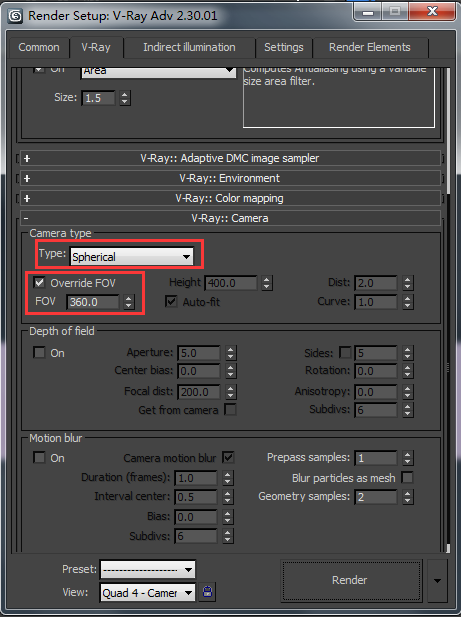Click the motion blur Bias field
Screen dimensions: 461x617
(196, 517)
